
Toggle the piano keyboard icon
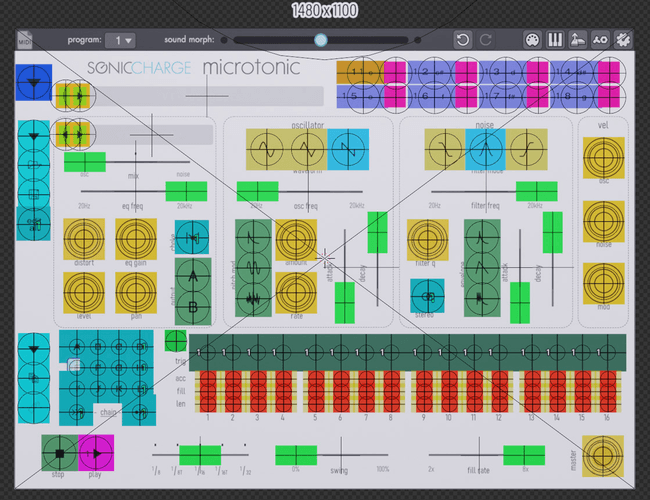pyautogui.click(x=555, y=40)
